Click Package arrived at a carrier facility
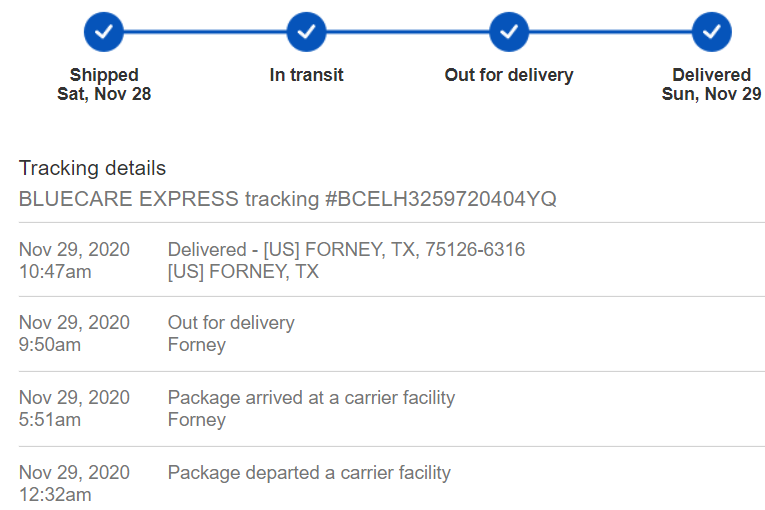The height and width of the screenshot is (510, 765). (x=311, y=398)
